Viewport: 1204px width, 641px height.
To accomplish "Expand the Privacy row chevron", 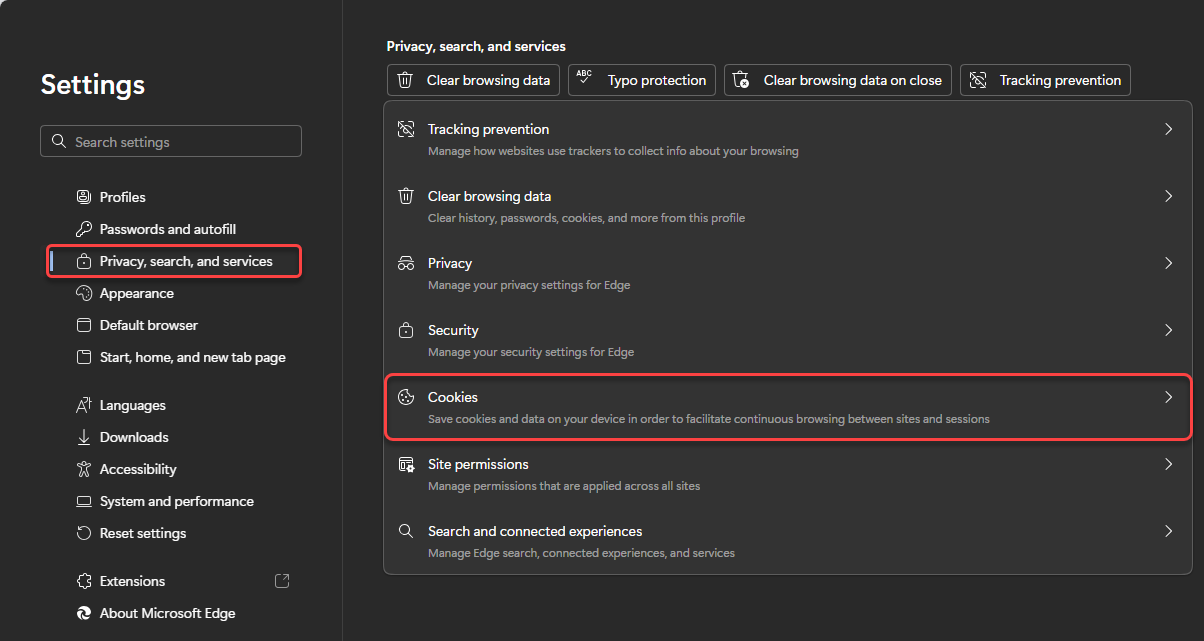I will click(x=1167, y=263).
